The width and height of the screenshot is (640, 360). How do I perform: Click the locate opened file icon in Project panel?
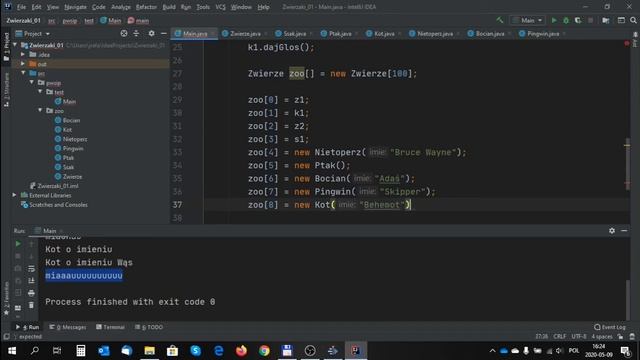(x=124, y=33)
